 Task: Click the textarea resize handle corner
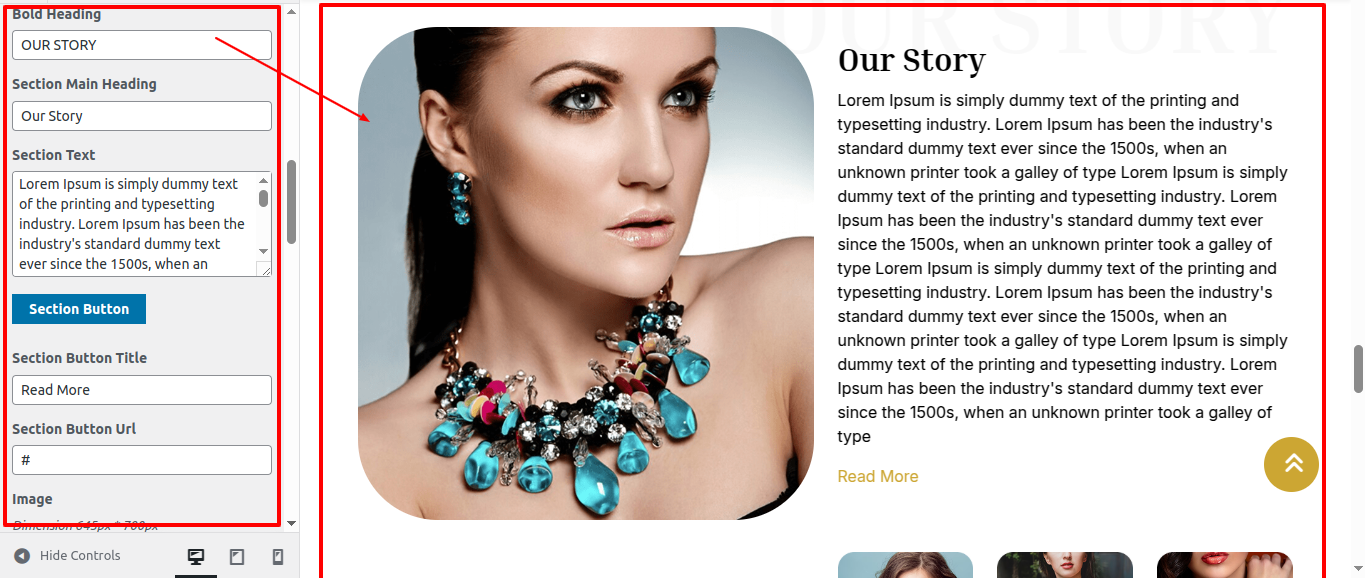pos(264,268)
